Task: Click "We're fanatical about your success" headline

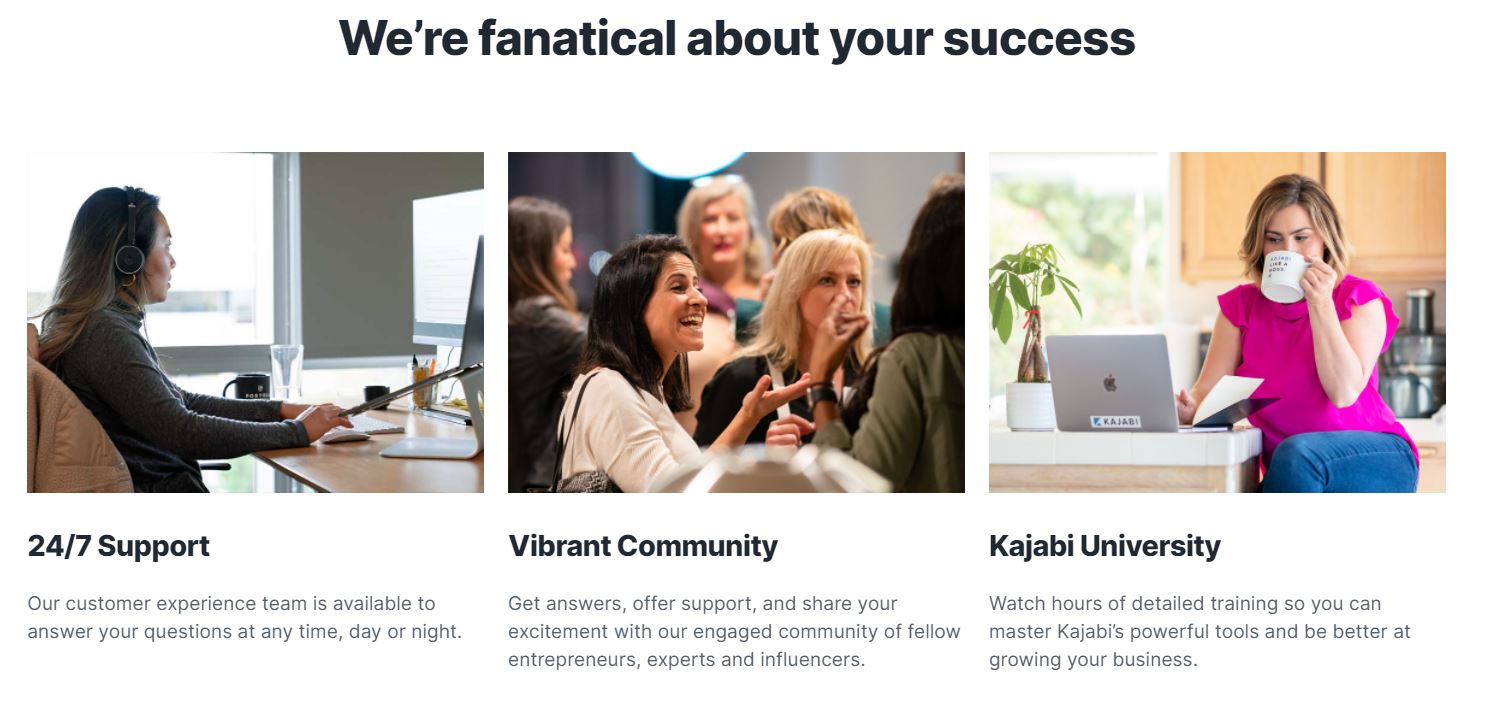Action: pyautogui.click(x=737, y=38)
